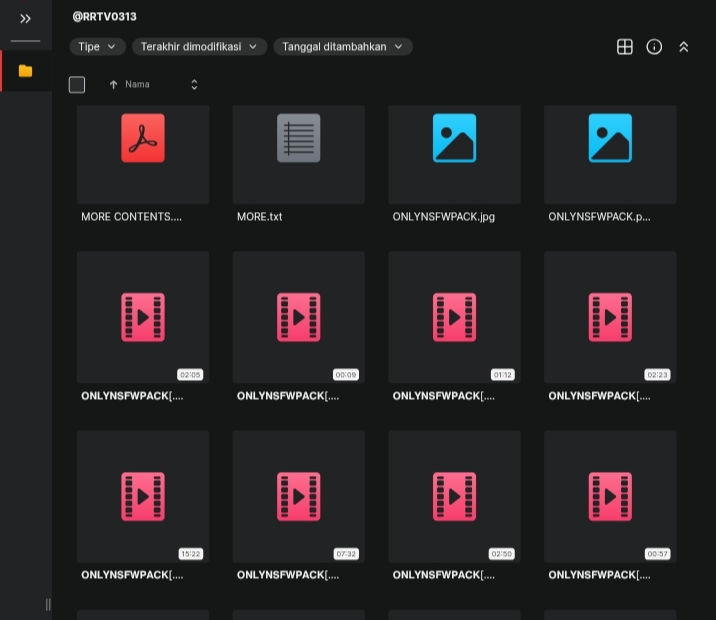The height and width of the screenshot is (620, 716).
Task: Click the ONLYNSFWPACK.jpg file name
Action: (x=443, y=217)
